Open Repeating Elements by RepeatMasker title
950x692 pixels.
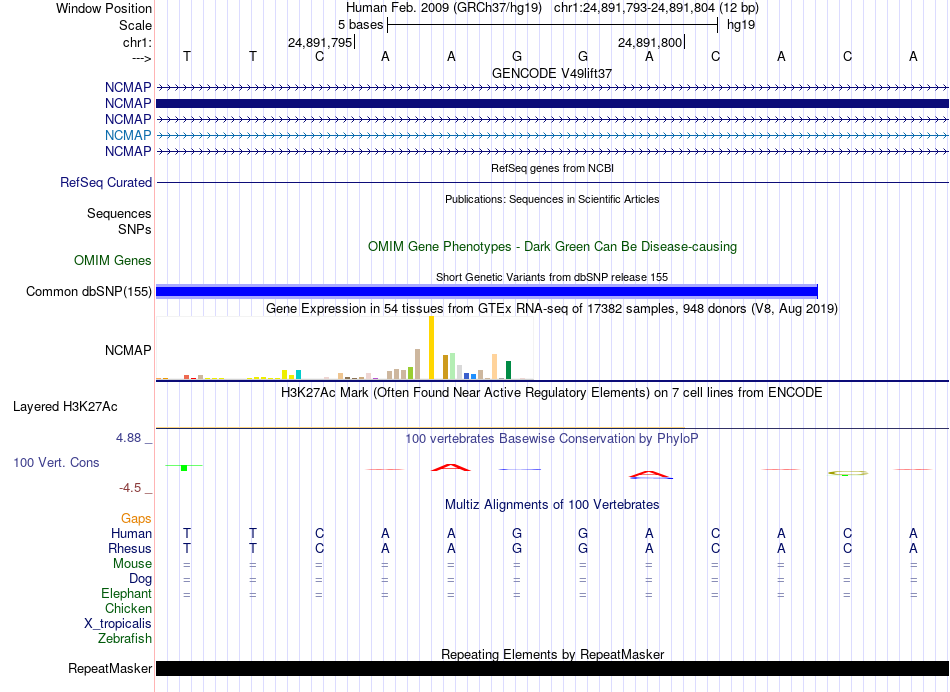tap(552, 654)
